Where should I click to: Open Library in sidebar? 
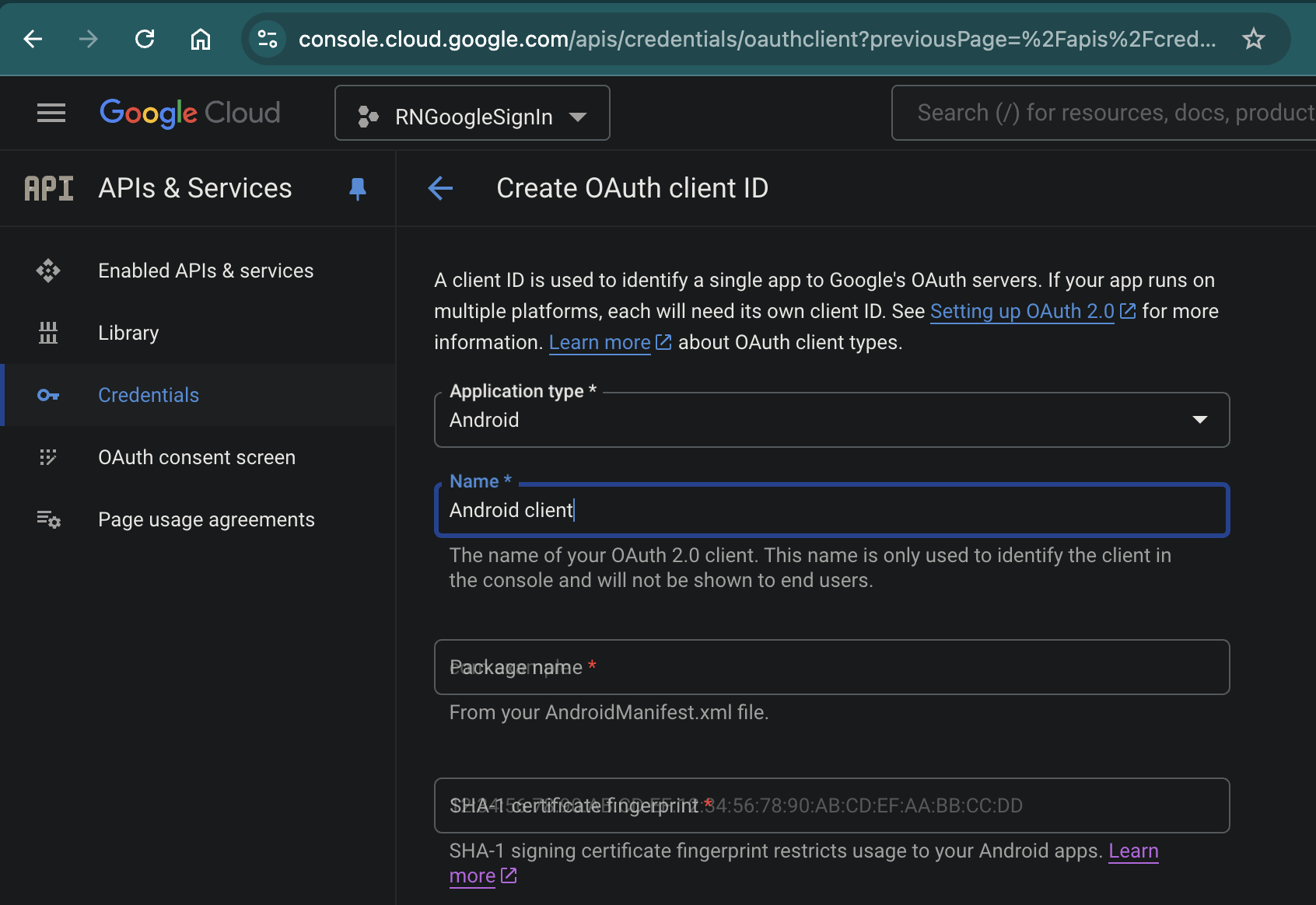click(198, 333)
